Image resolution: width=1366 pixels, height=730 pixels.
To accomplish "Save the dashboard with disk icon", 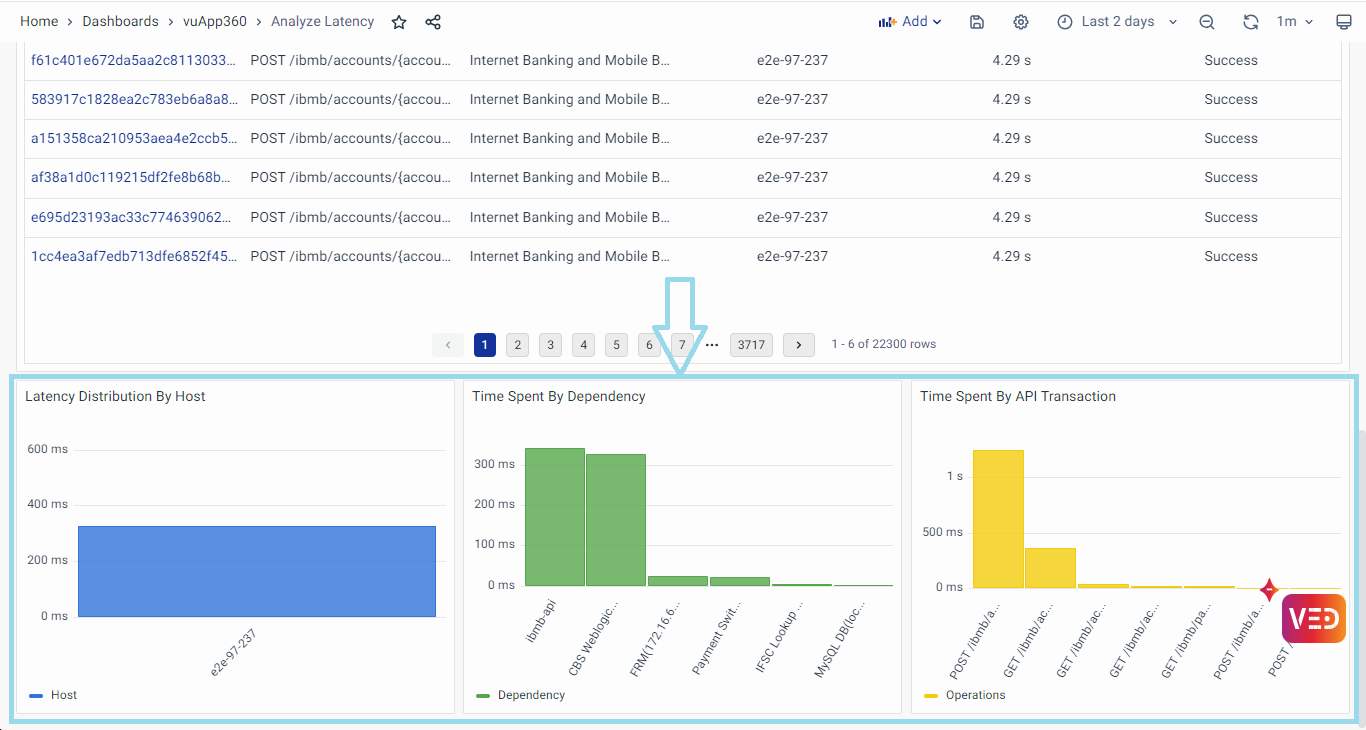I will 977,22.
